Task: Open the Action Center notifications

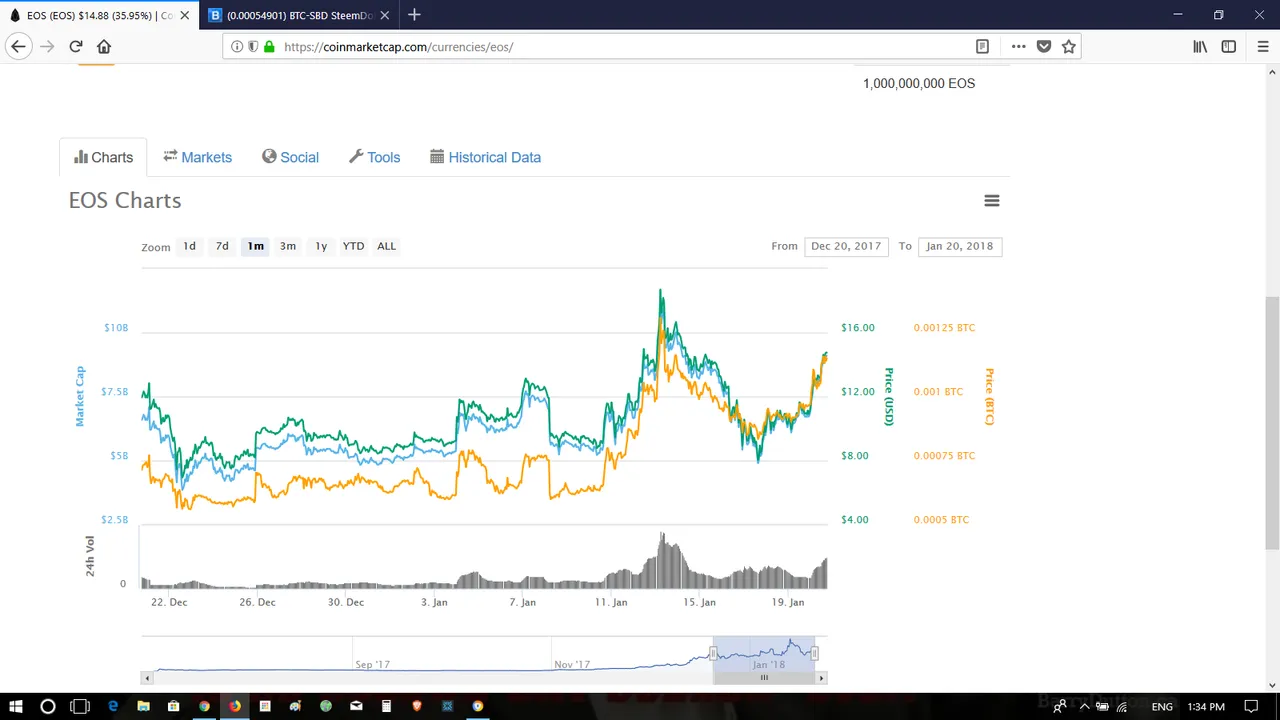Action: pos(1251,707)
